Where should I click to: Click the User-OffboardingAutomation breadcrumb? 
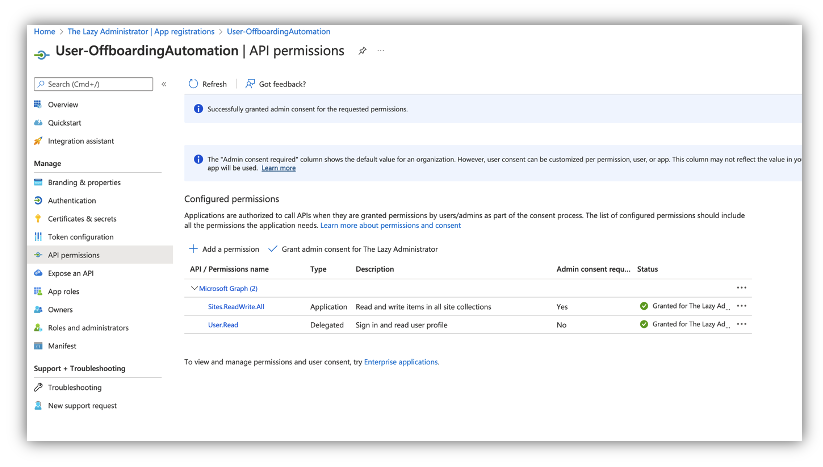278,31
